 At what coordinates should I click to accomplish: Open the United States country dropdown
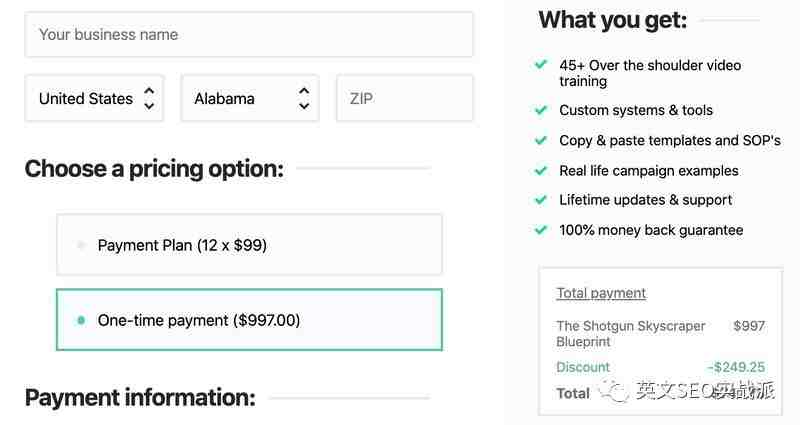[x=94, y=99]
